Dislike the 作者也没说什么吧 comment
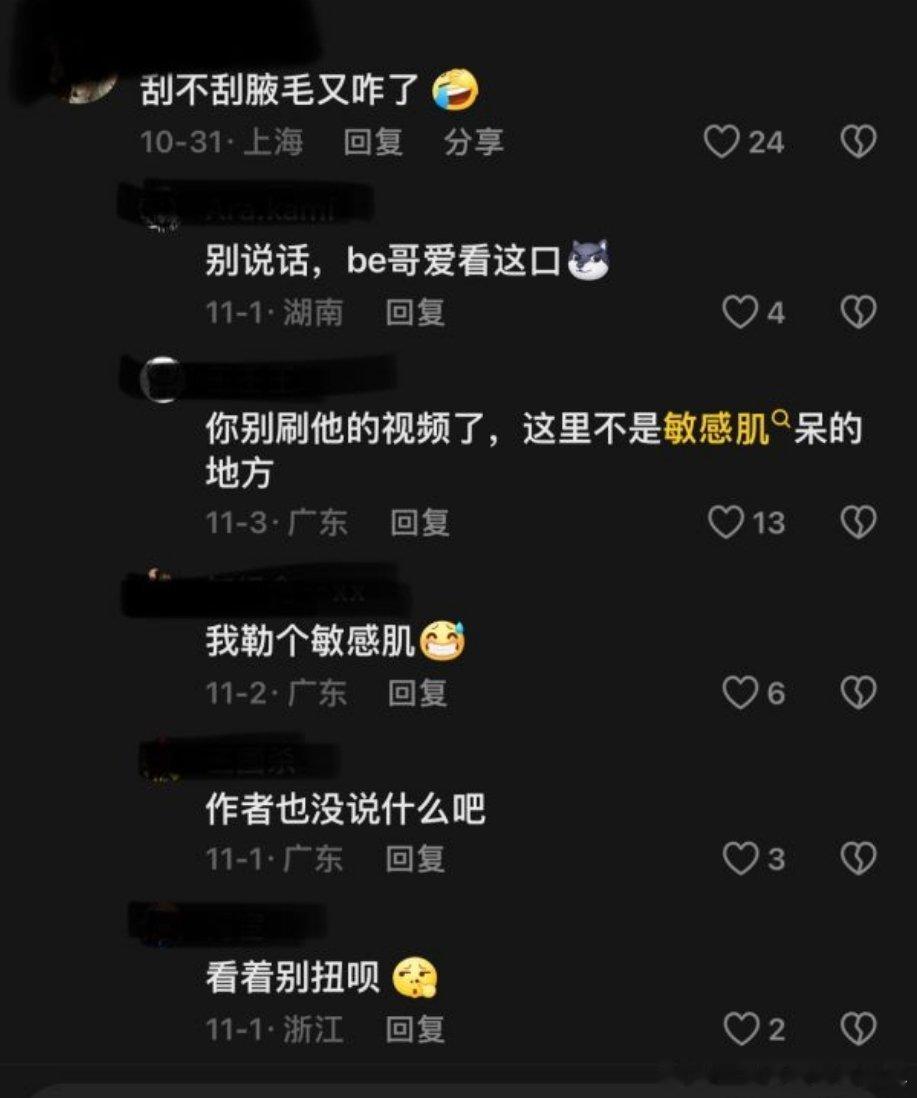This screenshot has height=1098, width=917. click(x=858, y=859)
